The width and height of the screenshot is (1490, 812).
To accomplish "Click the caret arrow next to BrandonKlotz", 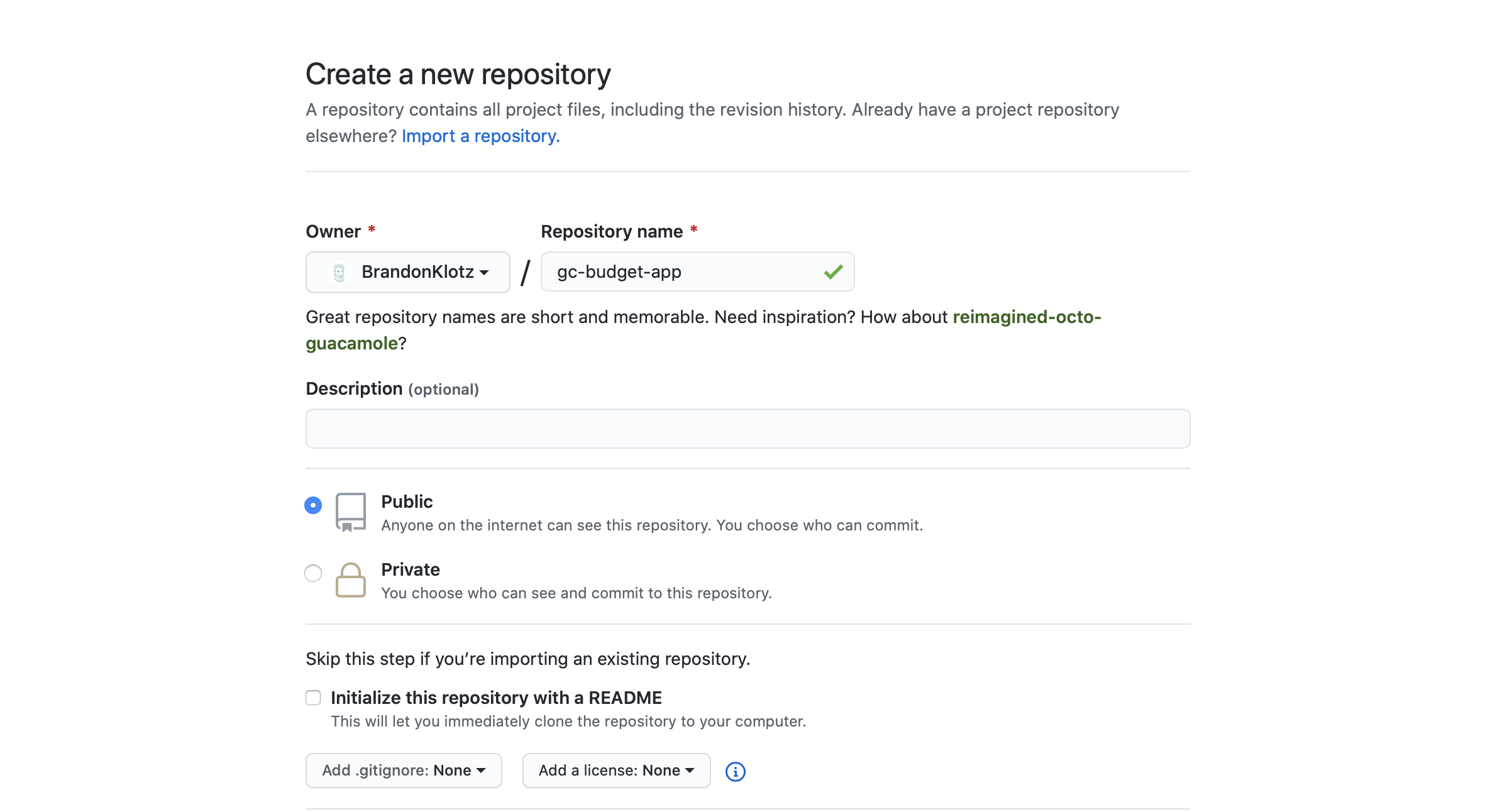I will [484, 273].
